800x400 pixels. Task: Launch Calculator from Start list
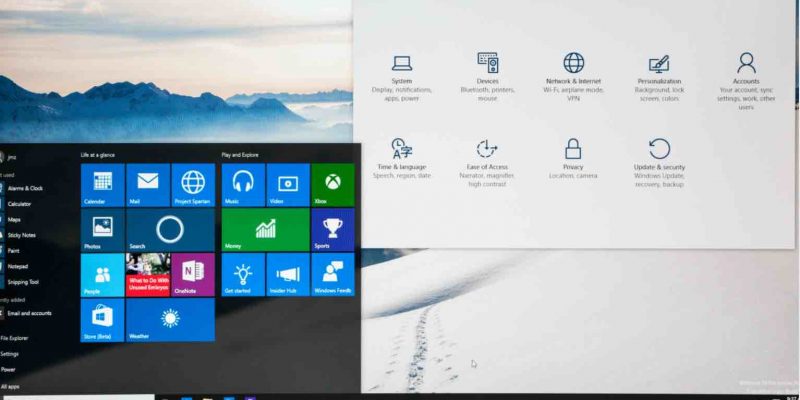pos(17,204)
